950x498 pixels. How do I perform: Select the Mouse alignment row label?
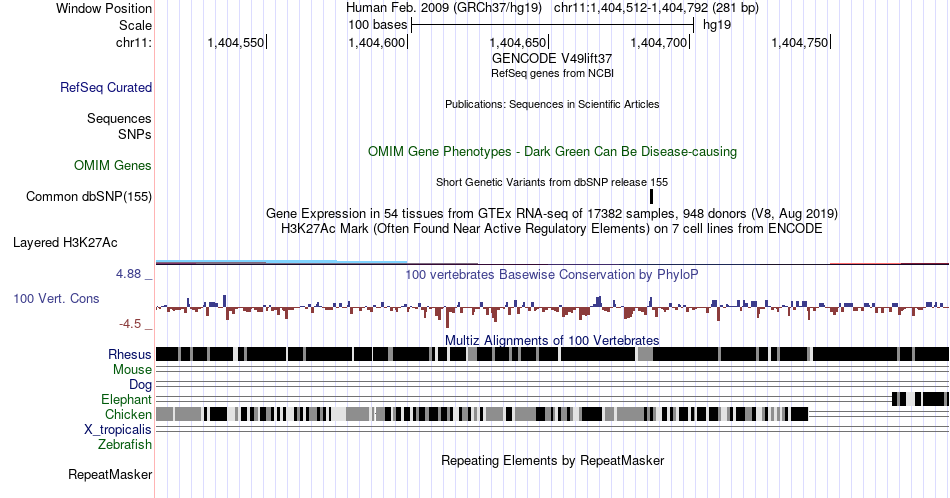pyautogui.click(x=132, y=370)
